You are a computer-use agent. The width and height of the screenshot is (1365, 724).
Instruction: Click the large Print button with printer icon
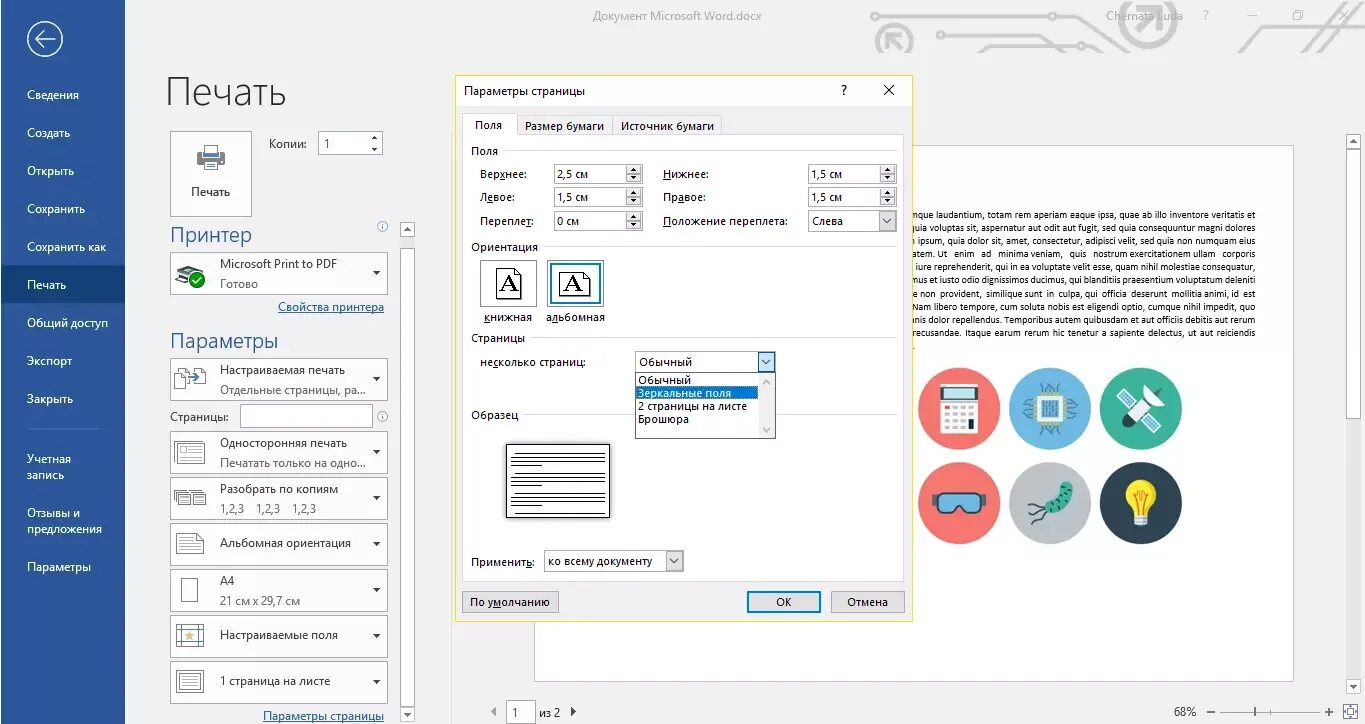pyautogui.click(x=211, y=174)
